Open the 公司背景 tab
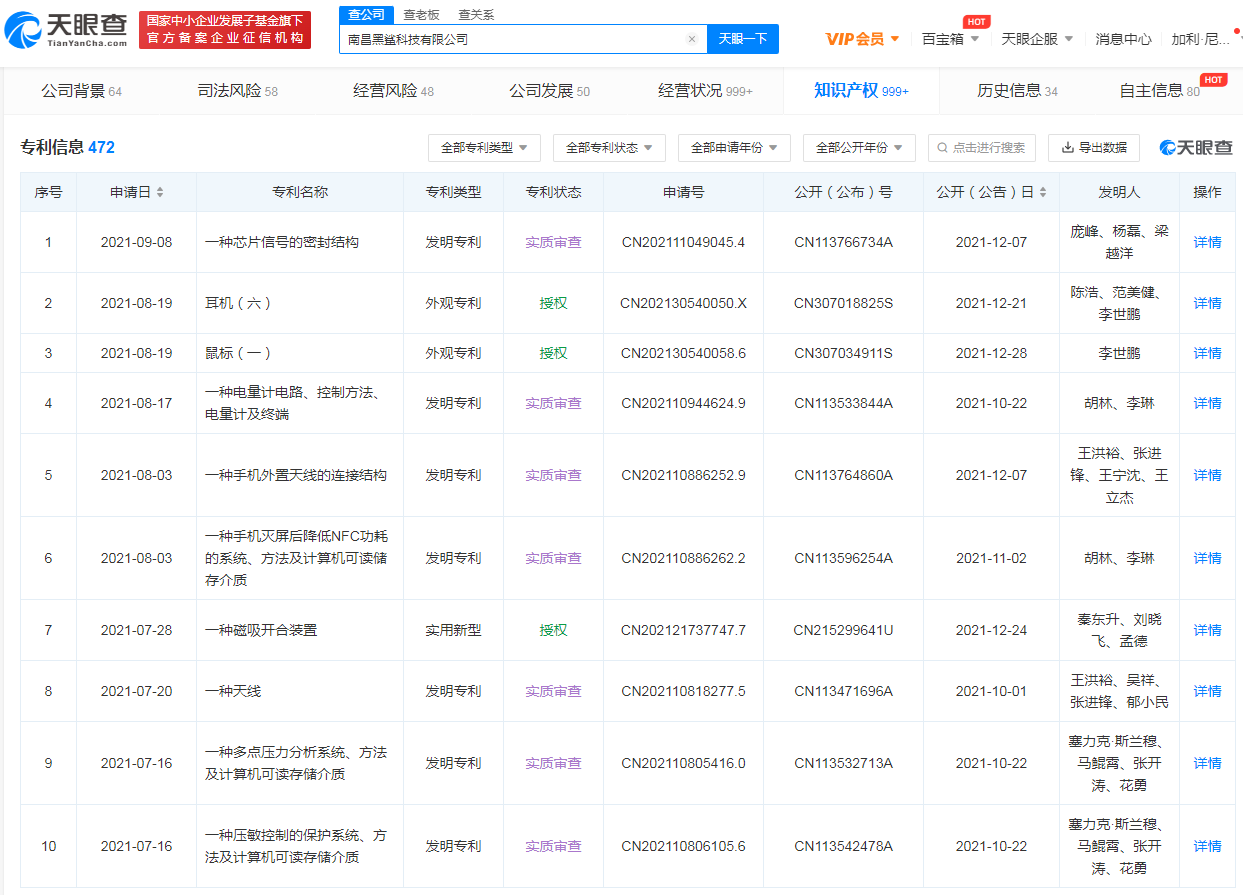Image resolution: width=1243 pixels, height=895 pixels. click(81, 91)
